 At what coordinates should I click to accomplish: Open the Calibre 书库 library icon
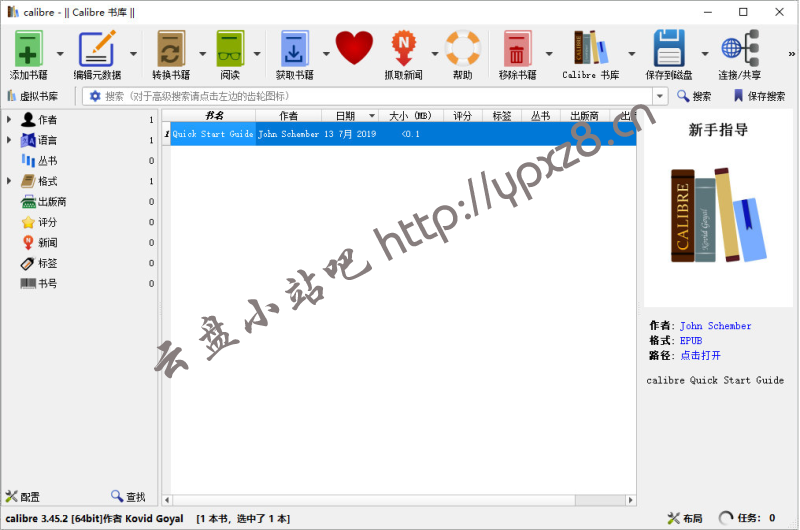coord(591,48)
